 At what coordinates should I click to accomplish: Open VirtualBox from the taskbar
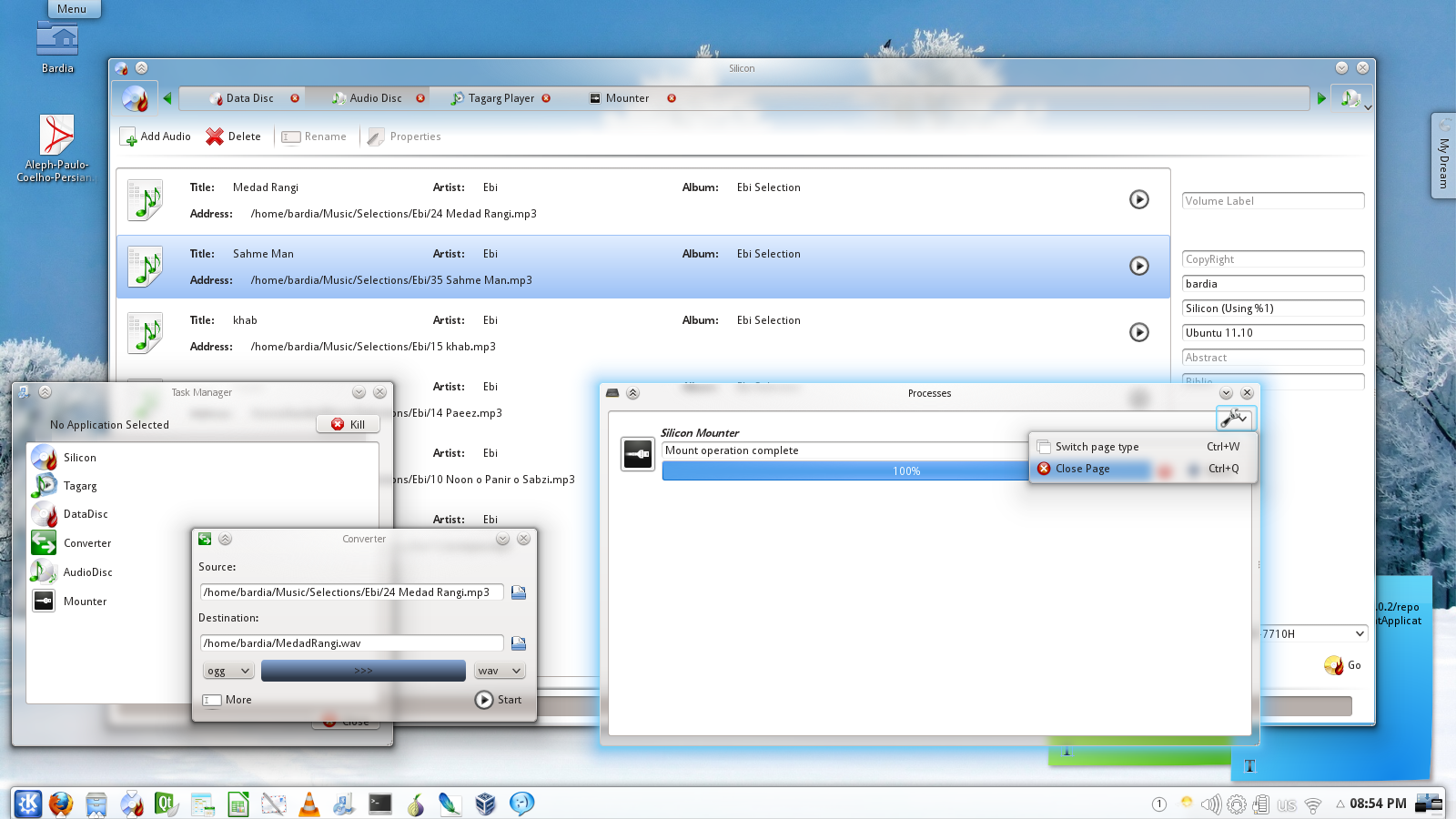point(486,804)
